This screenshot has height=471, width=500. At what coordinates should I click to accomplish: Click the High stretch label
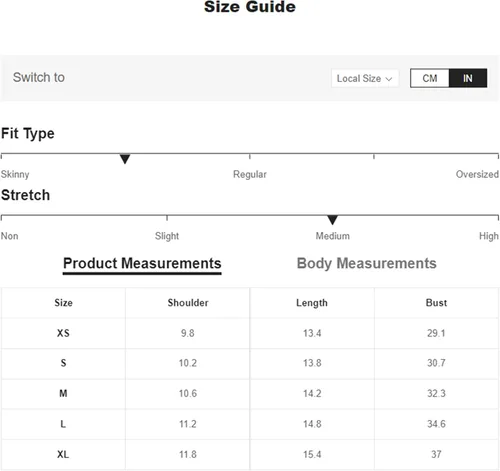pyautogui.click(x=489, y=236)
